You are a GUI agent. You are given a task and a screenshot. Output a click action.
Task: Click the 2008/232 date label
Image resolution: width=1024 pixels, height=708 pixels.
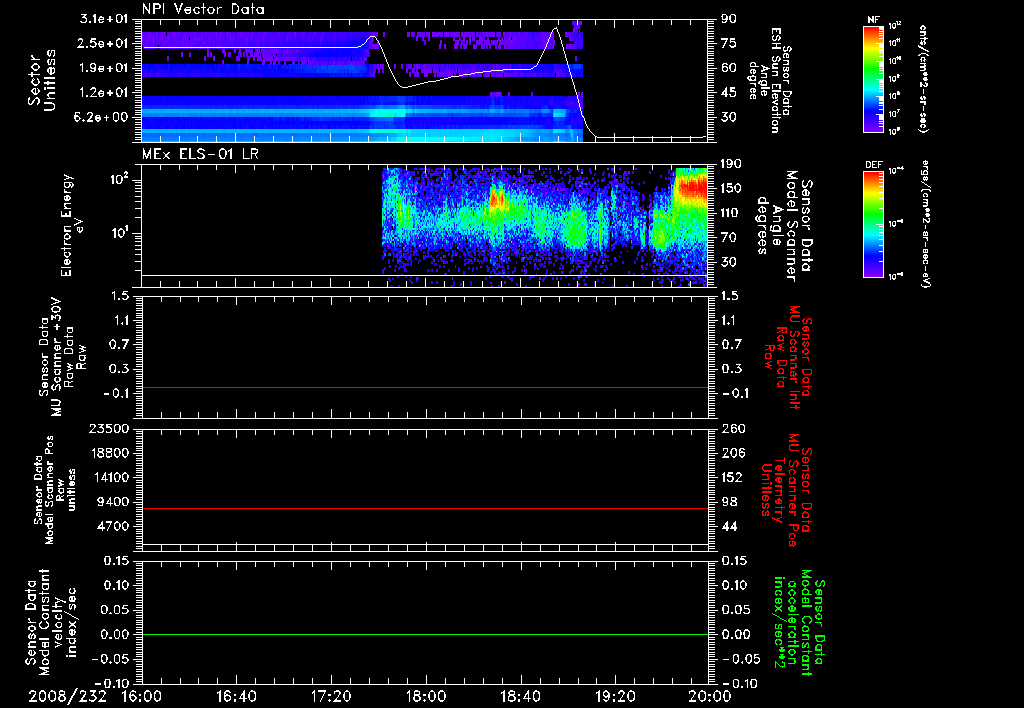(x=67, y=696)
